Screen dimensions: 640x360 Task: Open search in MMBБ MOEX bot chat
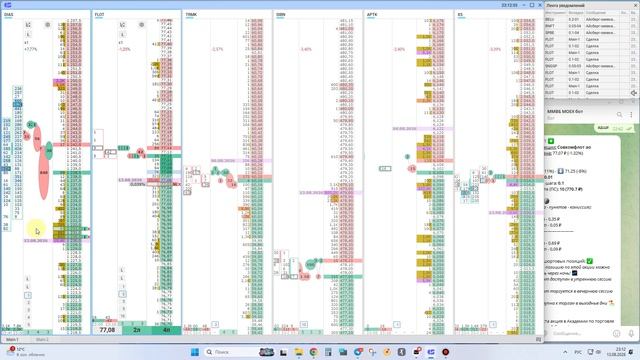pos(620,115)
